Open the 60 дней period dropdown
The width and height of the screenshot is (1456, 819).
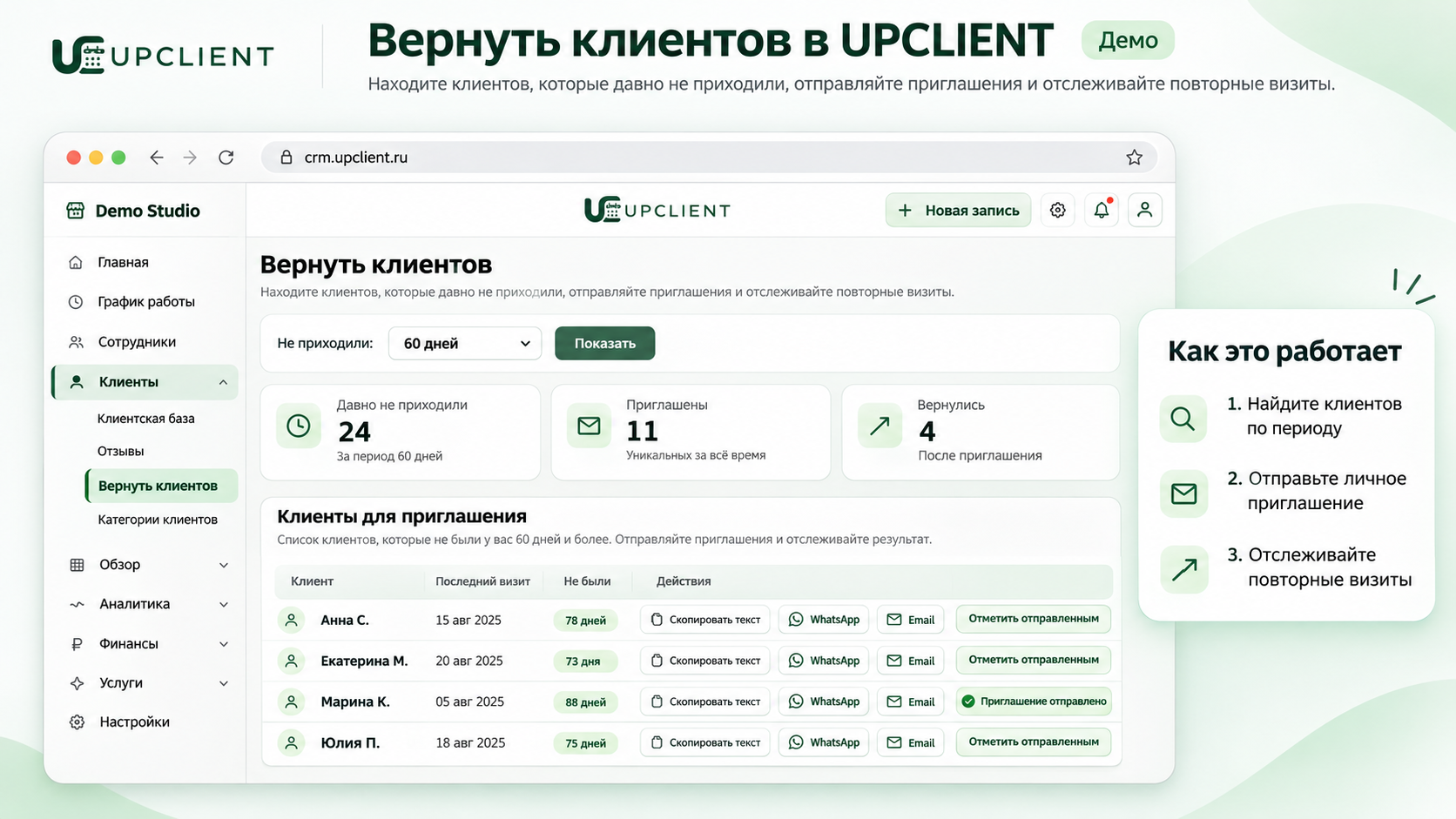point(465,343)
